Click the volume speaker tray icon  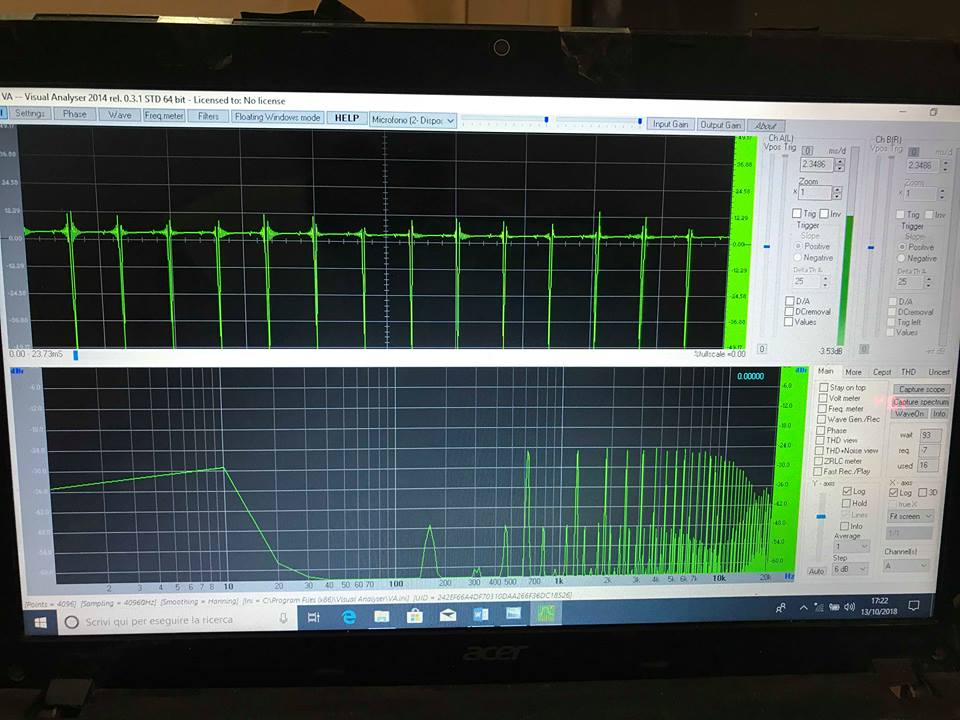click(x=849, y=607)
